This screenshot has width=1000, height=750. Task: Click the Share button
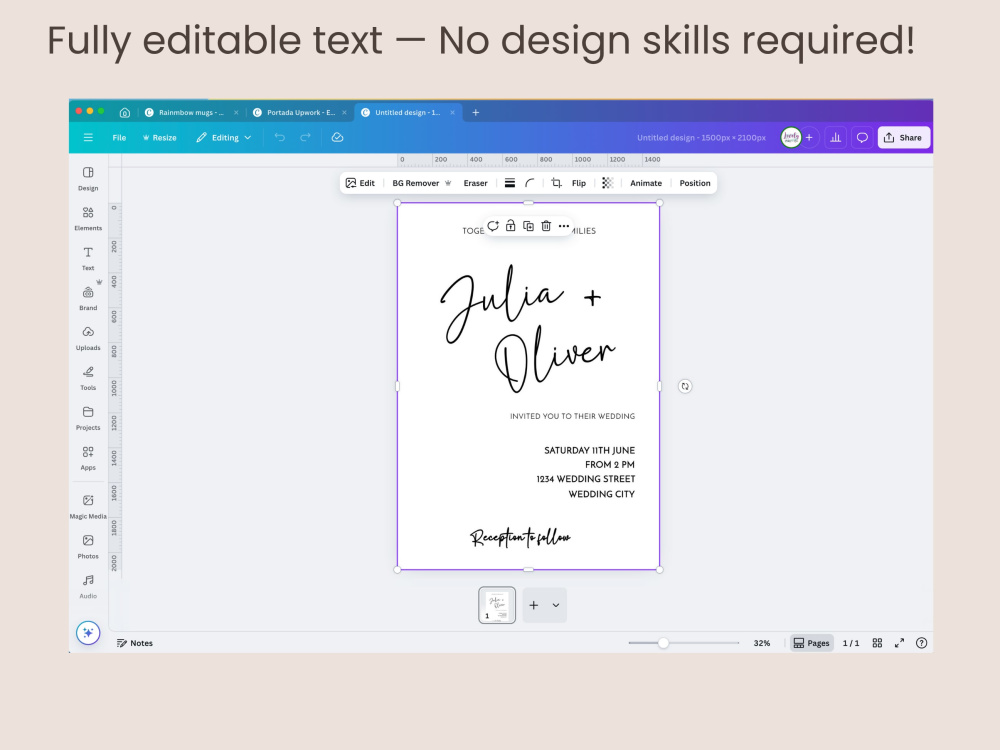coord(904,137)
